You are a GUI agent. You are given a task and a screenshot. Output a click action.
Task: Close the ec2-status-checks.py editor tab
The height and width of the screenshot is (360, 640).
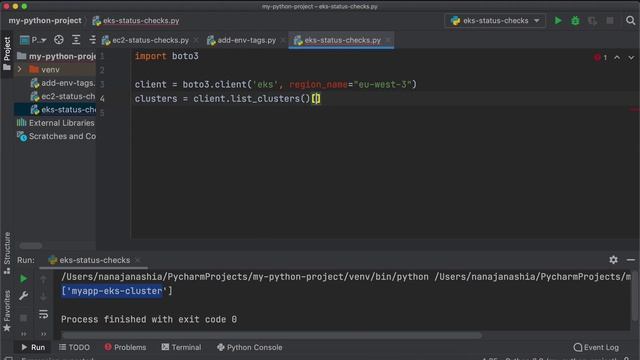click(196, 40)
